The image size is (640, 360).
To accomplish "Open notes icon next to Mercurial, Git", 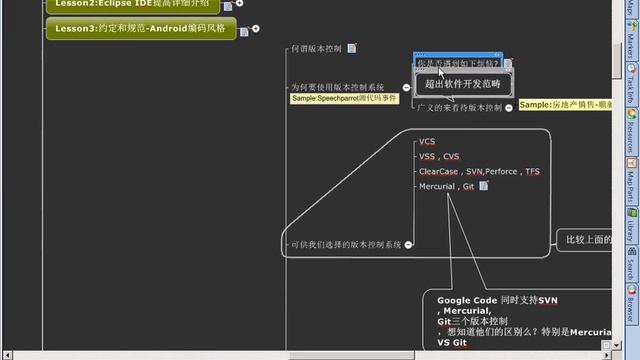I will [x=484, y=186].
